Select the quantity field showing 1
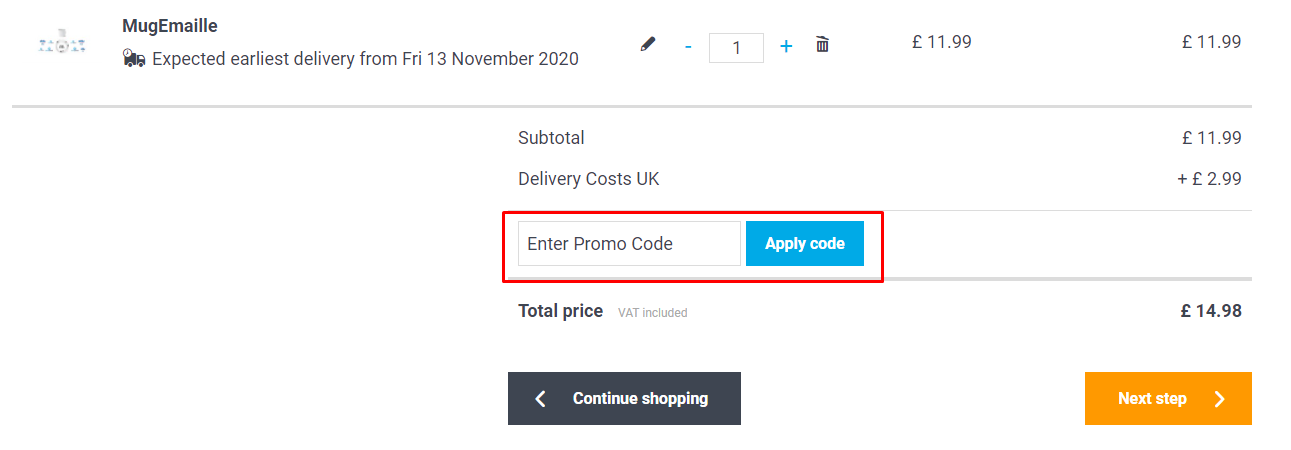Image resolution: width=1291 pixels, height=450 pixels. pos(736,47)
